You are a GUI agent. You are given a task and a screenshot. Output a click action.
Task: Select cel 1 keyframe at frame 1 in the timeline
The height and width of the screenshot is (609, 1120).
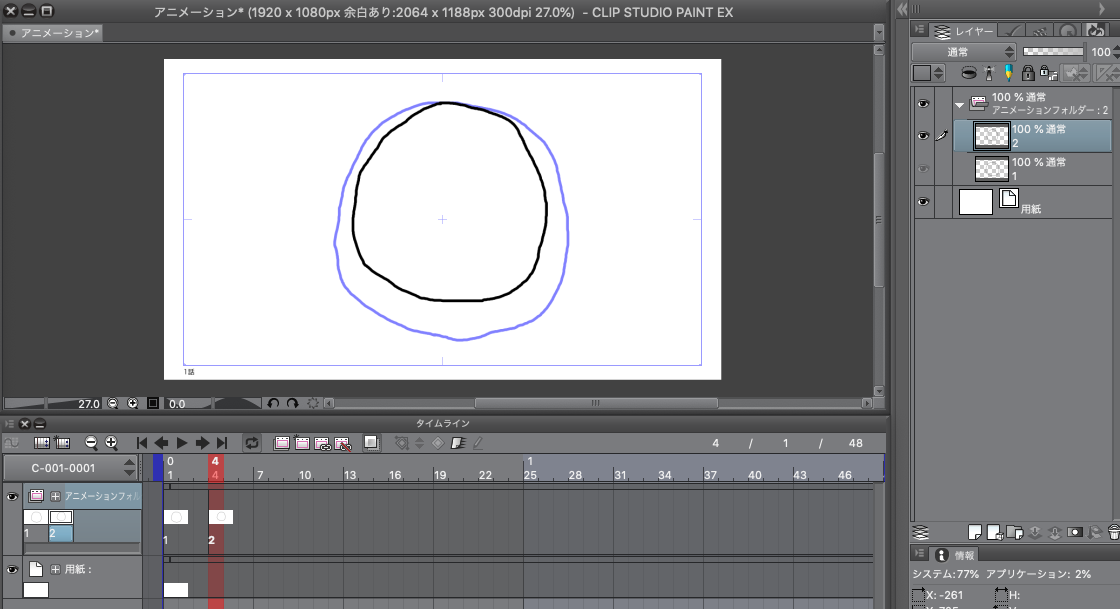click(176, 517)
